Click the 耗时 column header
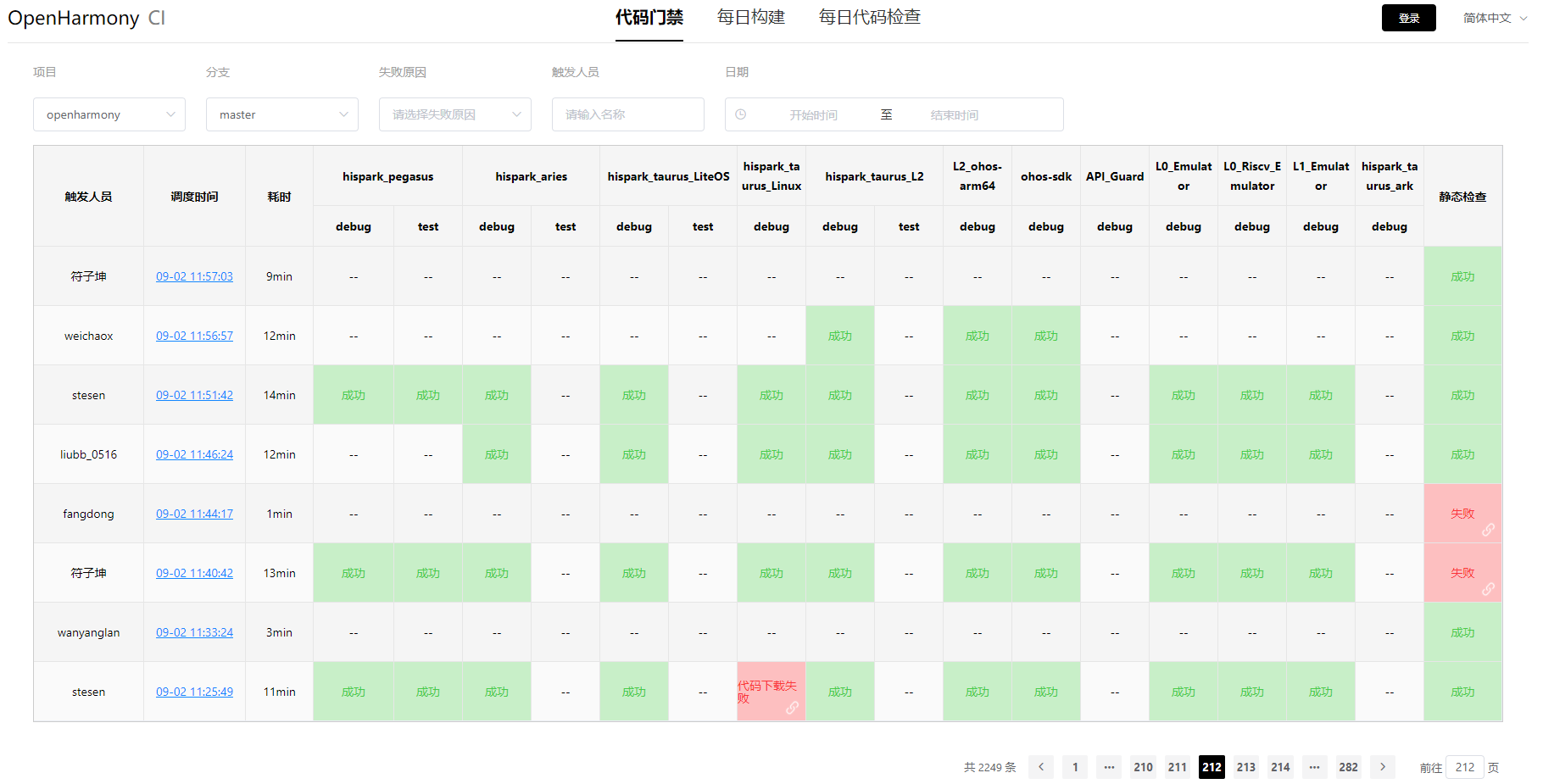Viewport: 1543px width, 784px height. [x=279, y=197]
